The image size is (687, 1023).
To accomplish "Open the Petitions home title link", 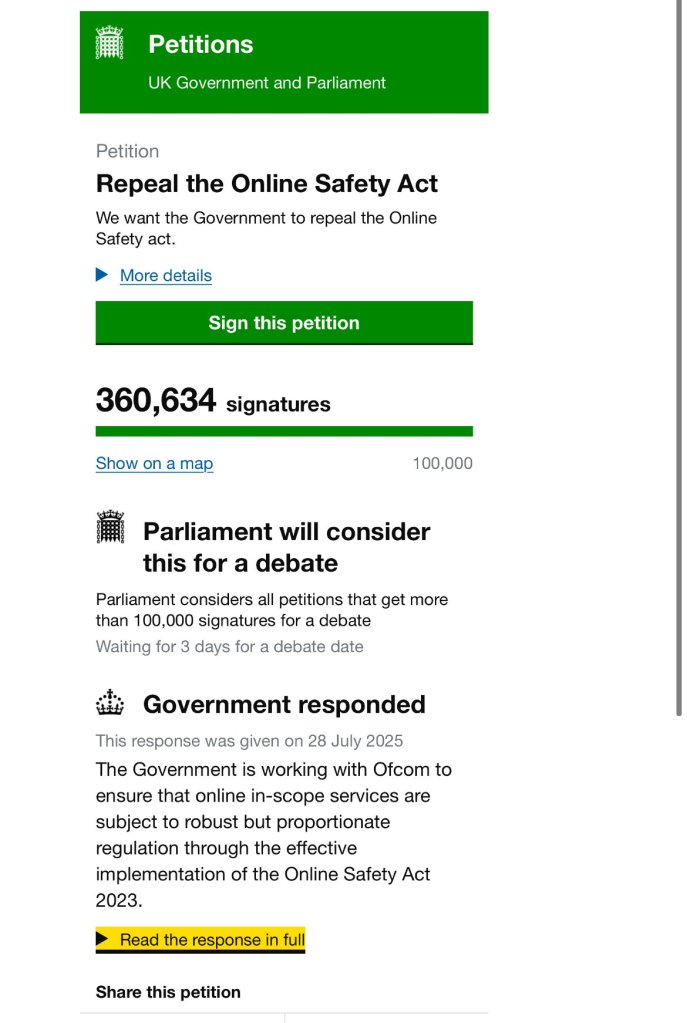I will (x=200, y=44).
